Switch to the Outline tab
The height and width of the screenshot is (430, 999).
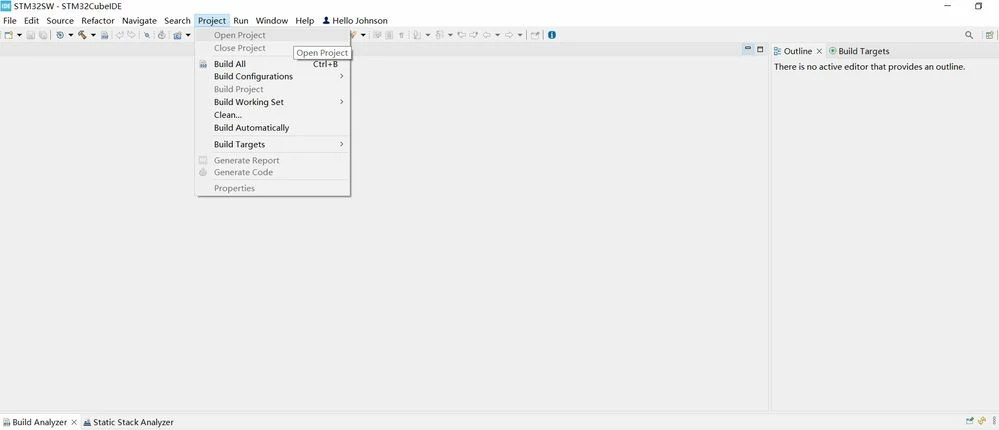[798, 51]
